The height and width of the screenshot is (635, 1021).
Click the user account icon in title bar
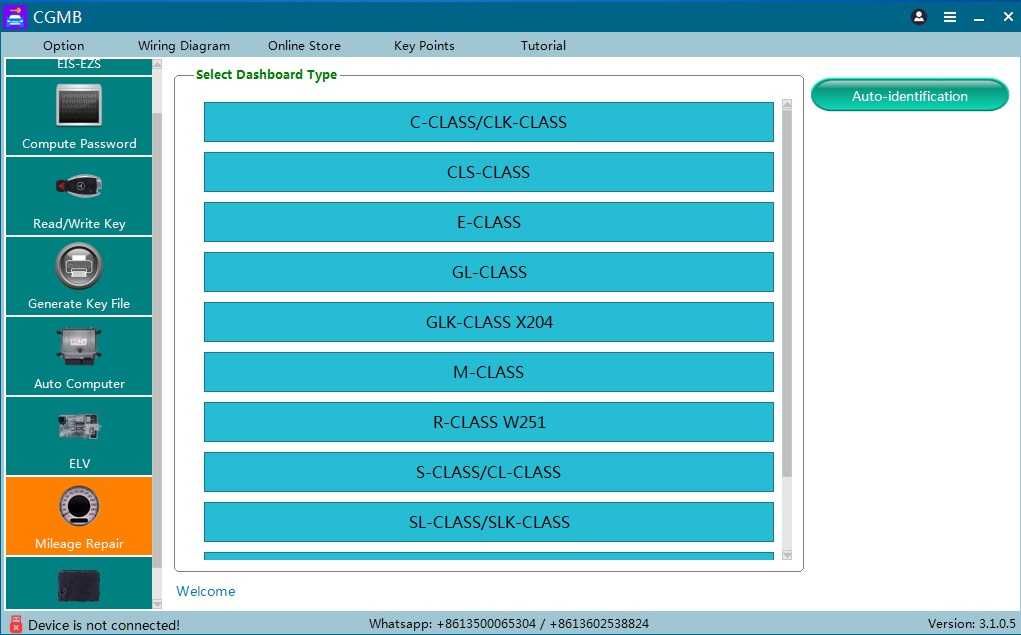tap(919, 17)
